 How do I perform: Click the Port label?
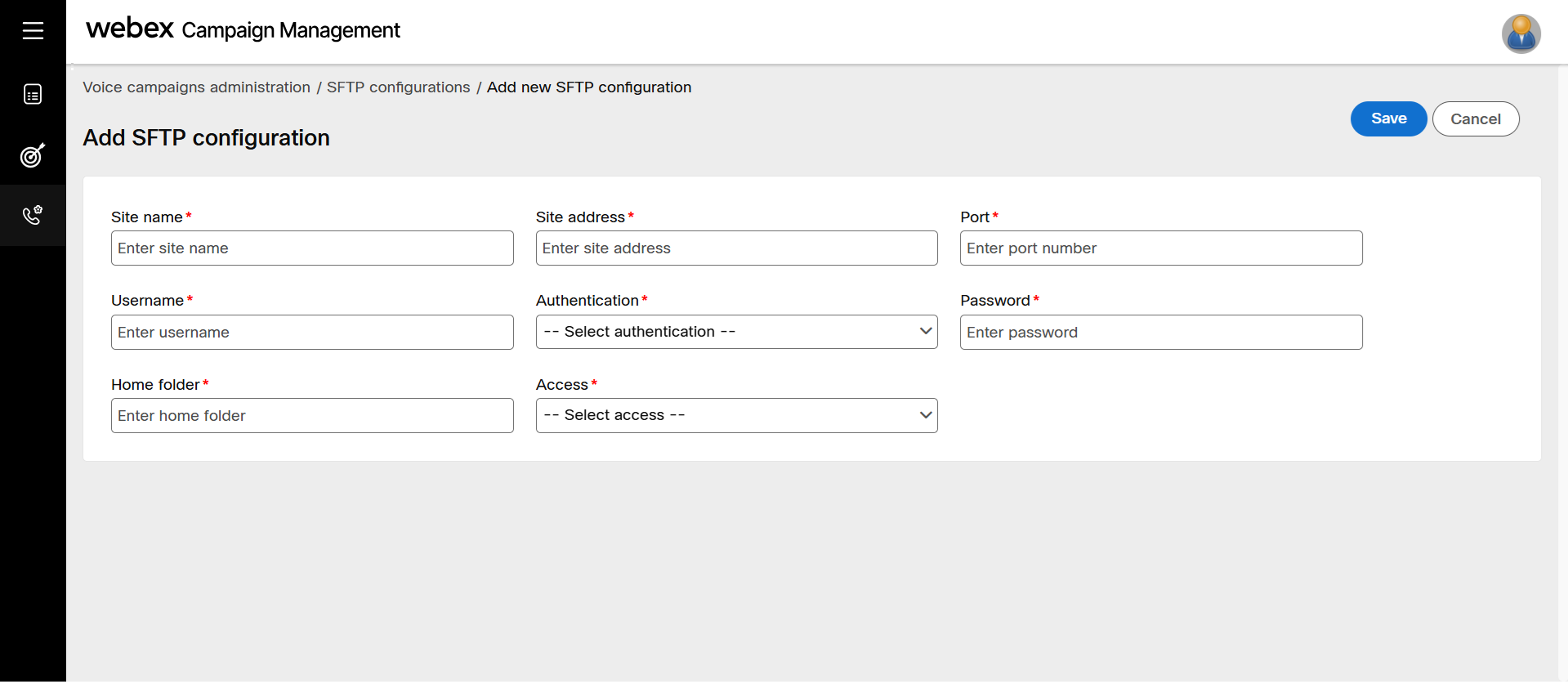[975, 217]
